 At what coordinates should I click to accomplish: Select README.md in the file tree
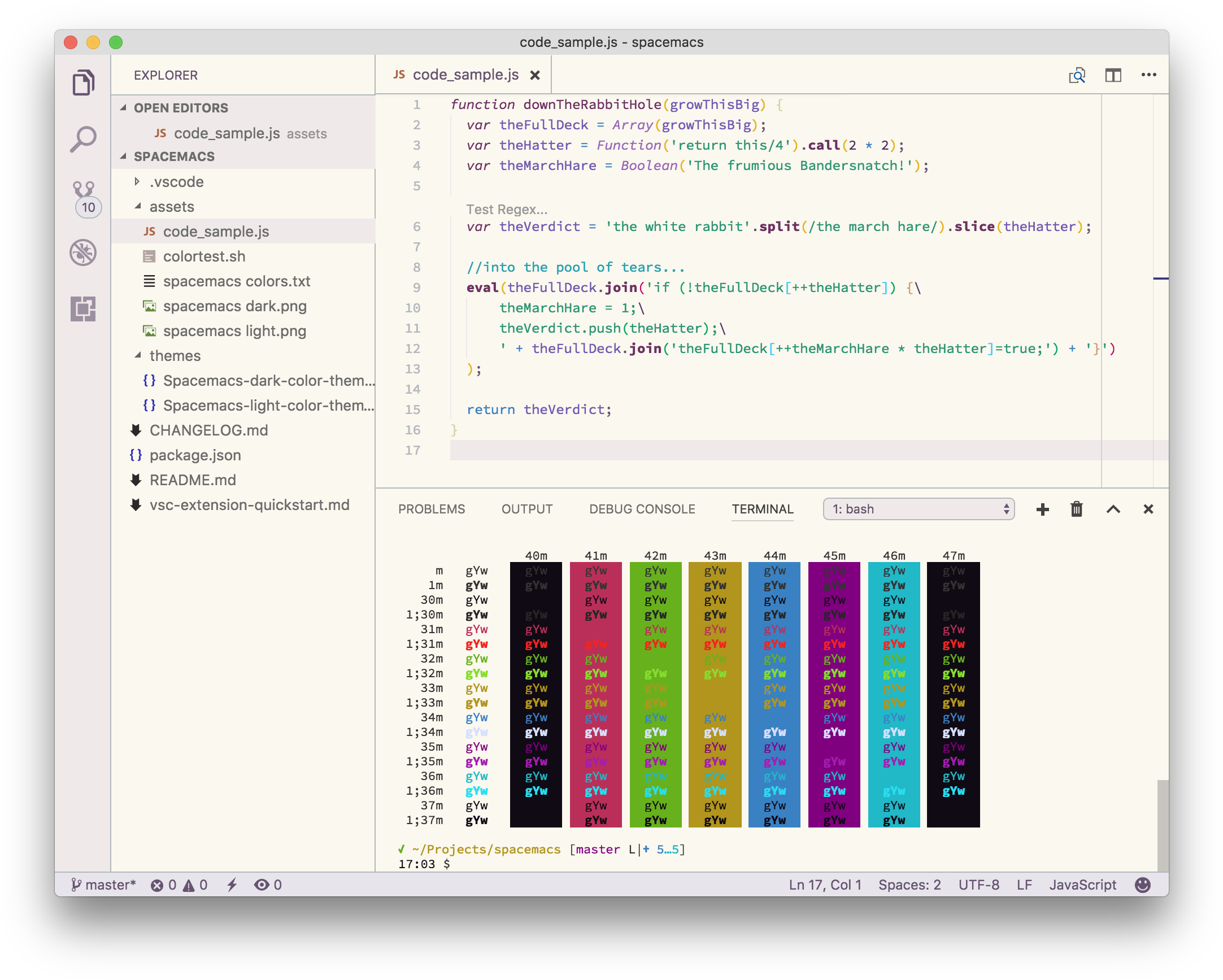(193, 480)
